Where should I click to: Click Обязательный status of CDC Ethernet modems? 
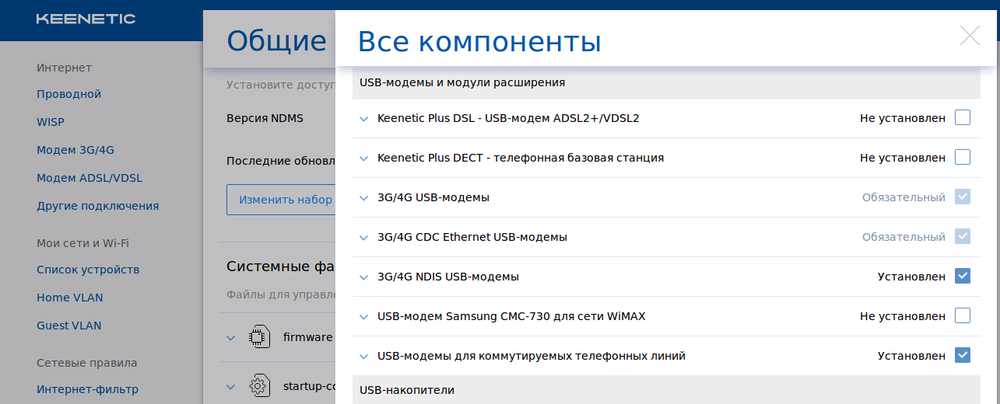tap(904, 237)
